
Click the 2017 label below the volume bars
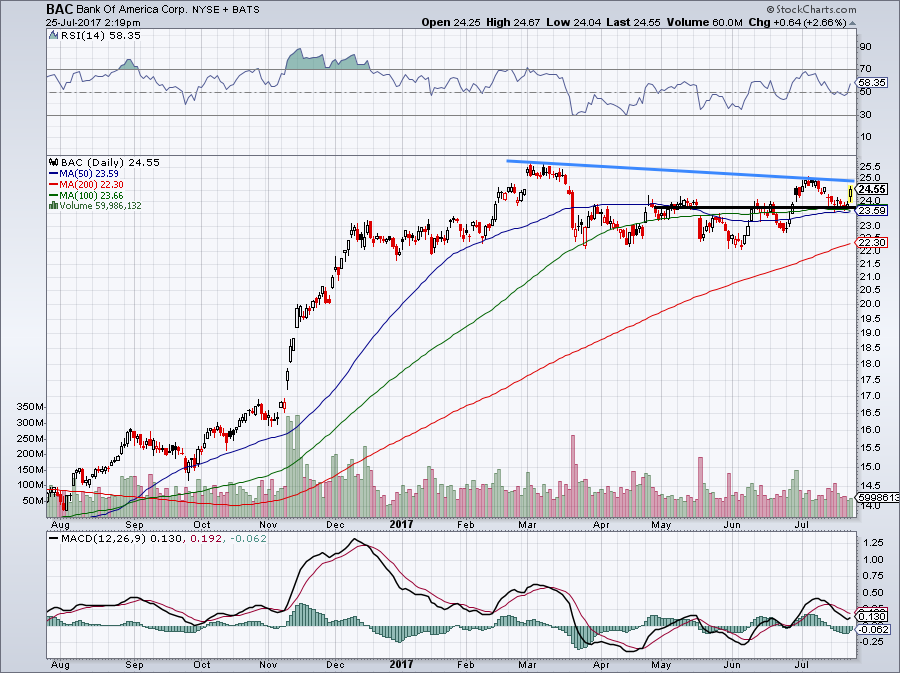click(x=401, y=524)
